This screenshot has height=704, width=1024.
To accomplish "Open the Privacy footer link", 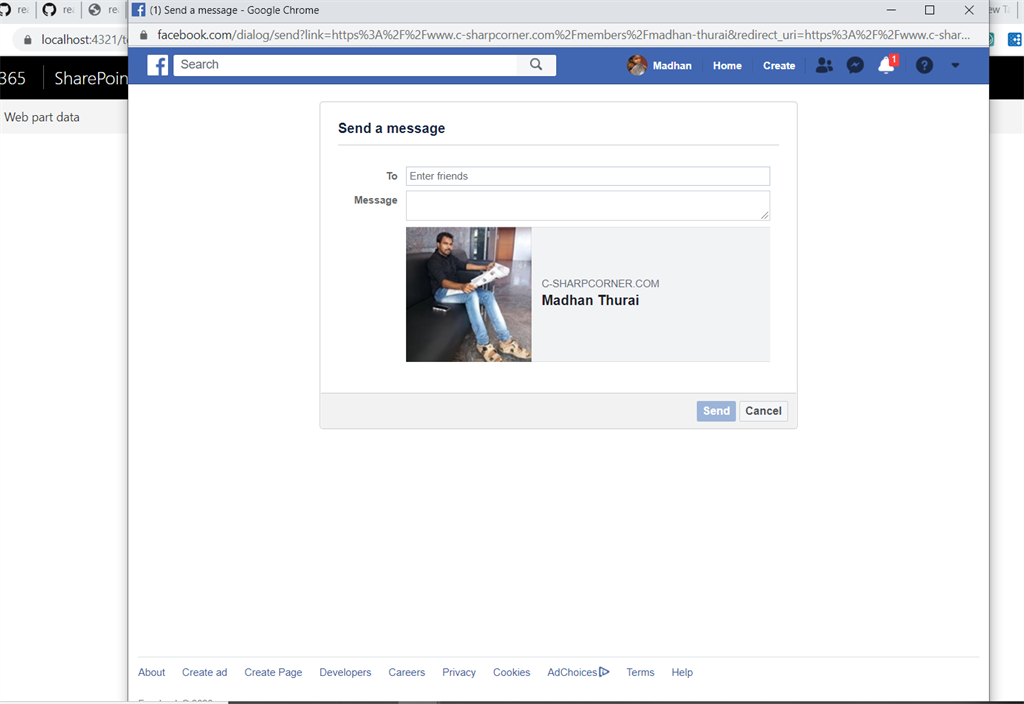I will point(458,672).
